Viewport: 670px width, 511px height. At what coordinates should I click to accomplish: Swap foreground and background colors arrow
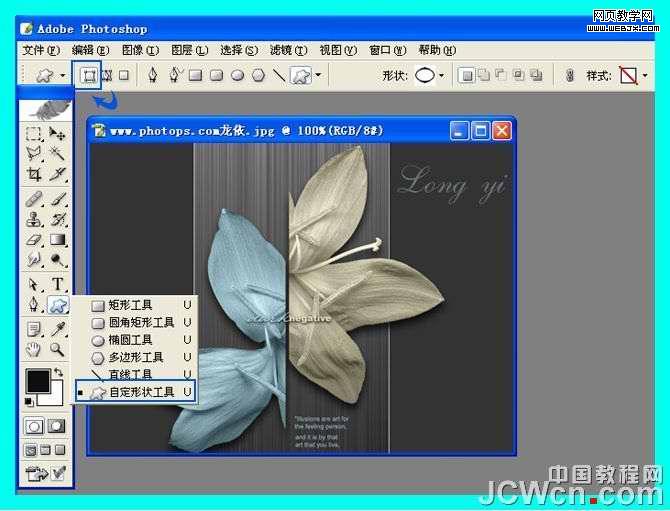click(x=59, y=373)
